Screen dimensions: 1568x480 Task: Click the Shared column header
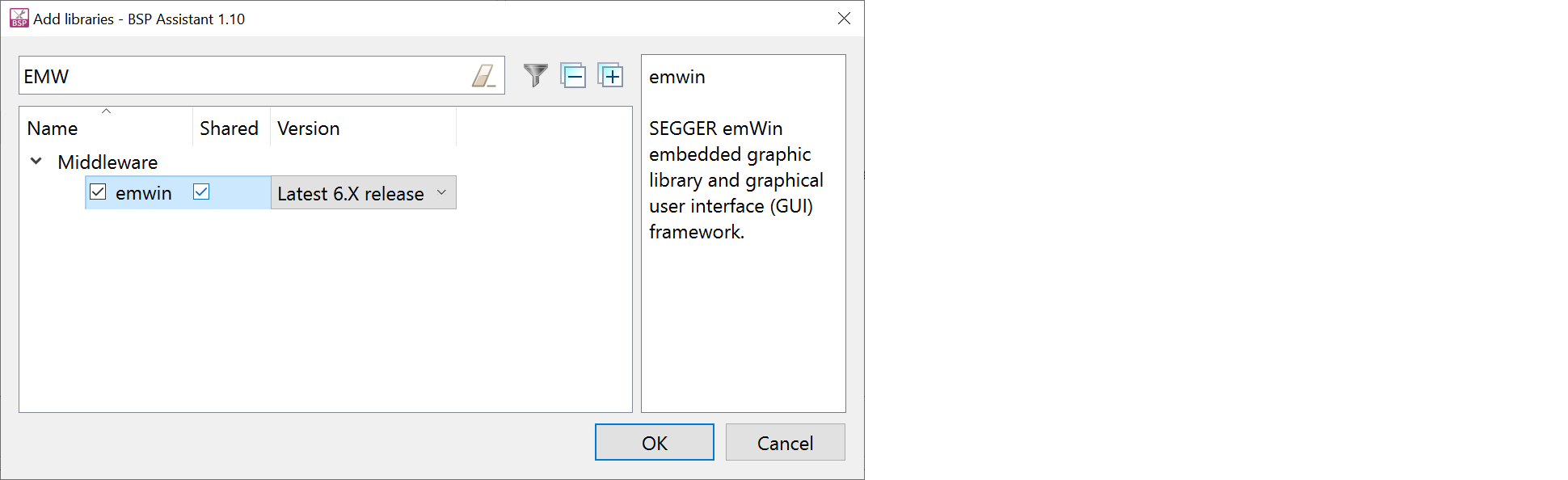[x=229, y=128]
